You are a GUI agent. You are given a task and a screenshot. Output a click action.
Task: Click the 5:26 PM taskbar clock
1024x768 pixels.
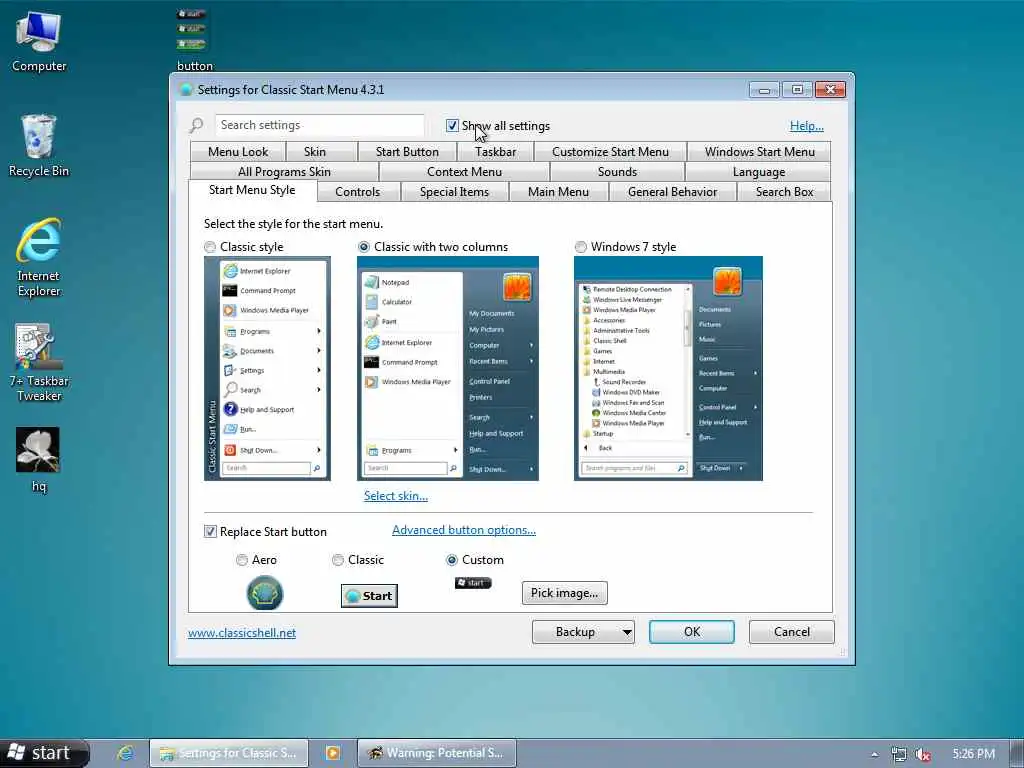pyautogui.click(x=973, y=754)
